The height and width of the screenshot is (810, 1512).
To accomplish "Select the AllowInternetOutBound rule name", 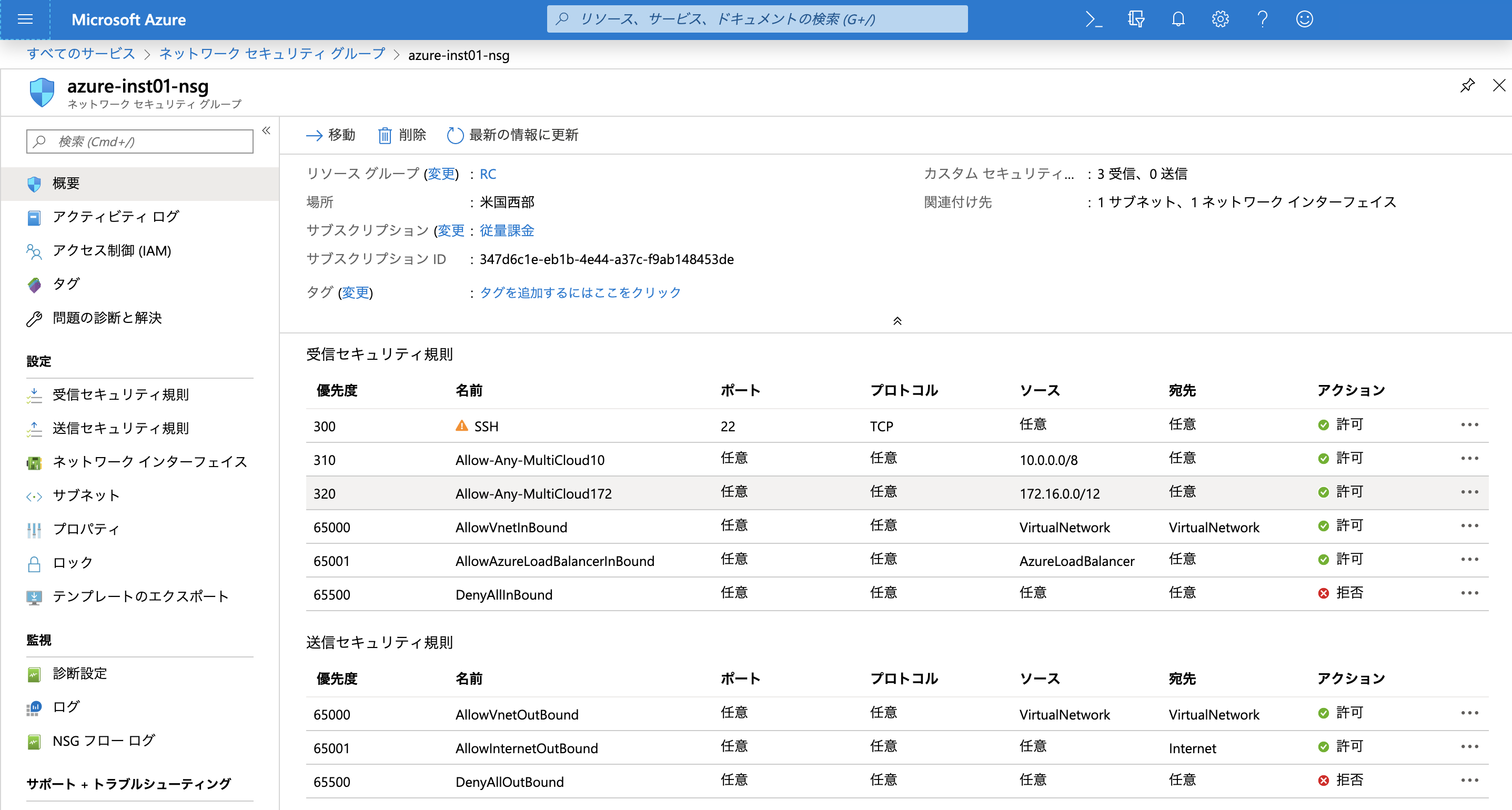I will tap(527, 748).
